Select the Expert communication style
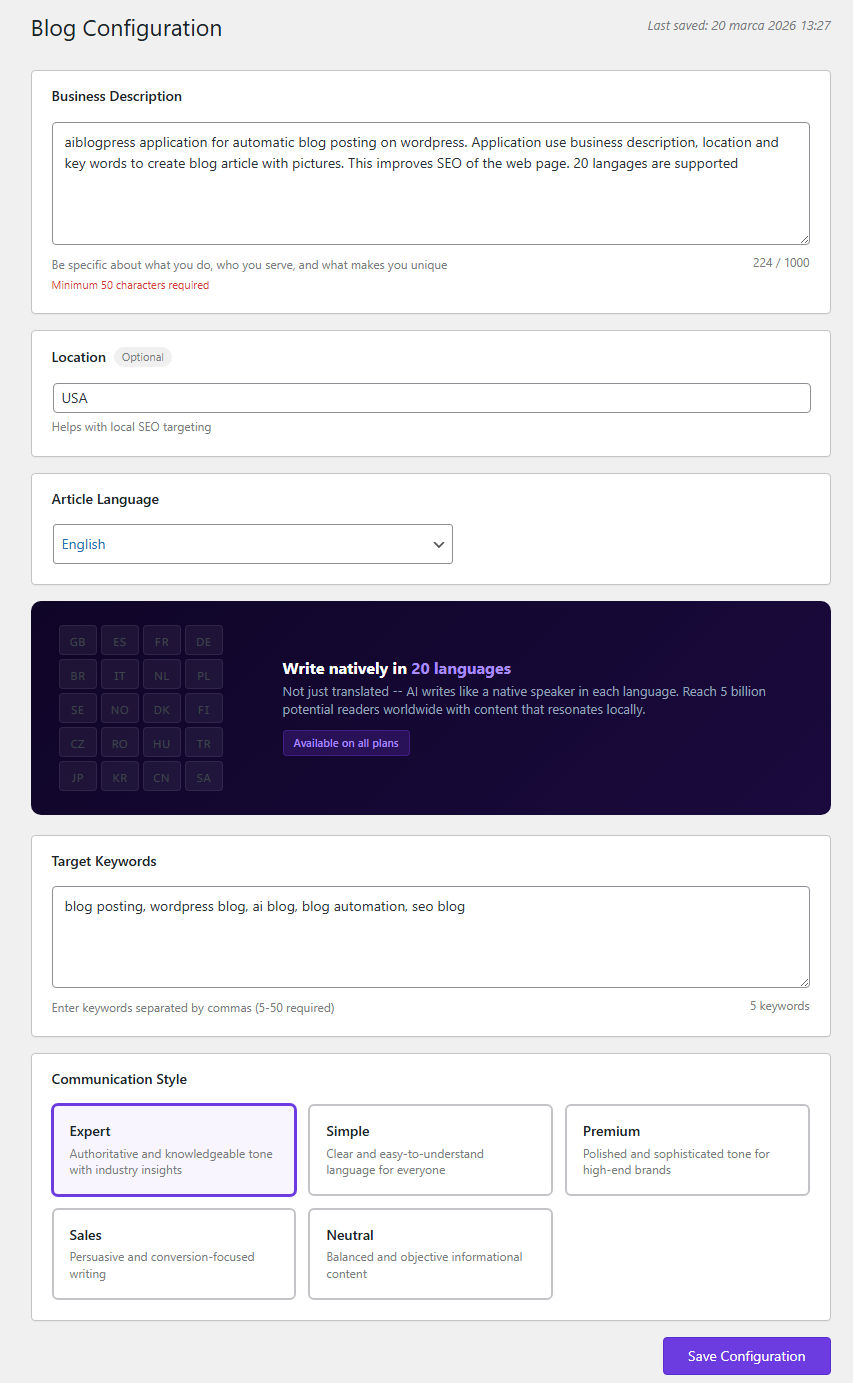The image size is (853, 1383). 173,1149
